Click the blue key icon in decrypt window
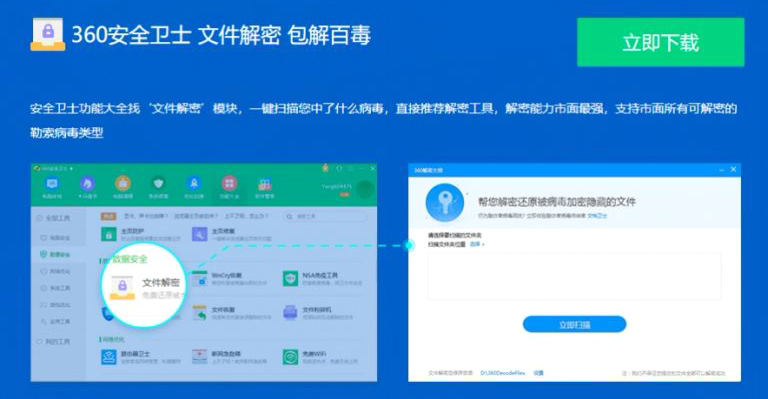The width and height of the screenshot is (768, 399). [445, 202]
